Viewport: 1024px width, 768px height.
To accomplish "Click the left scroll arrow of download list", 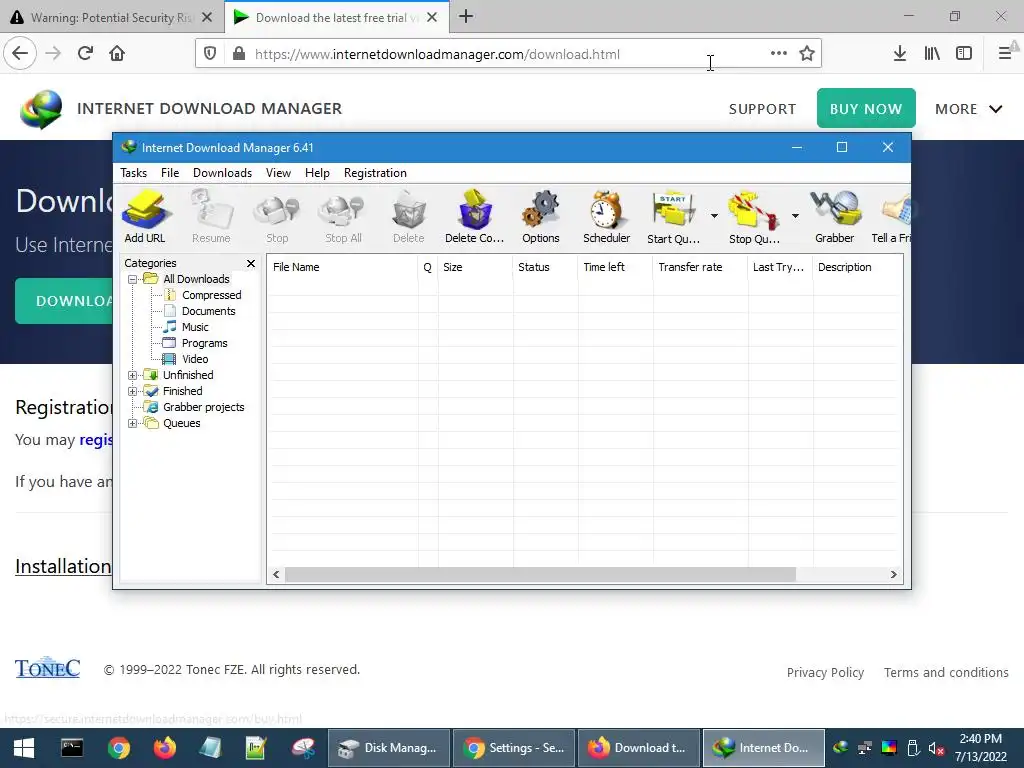I will tap(276, 575).
